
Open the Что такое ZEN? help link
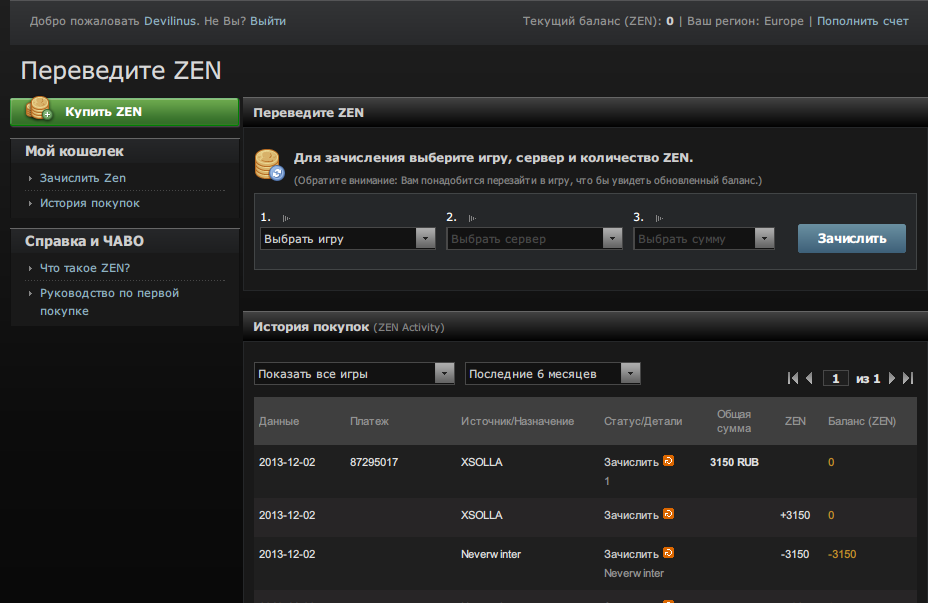pos(85,268)
